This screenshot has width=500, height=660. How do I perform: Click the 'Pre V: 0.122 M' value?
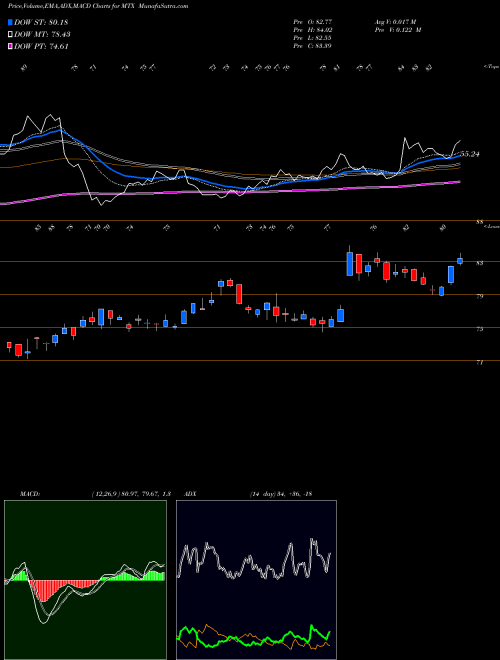coord(398,30)
